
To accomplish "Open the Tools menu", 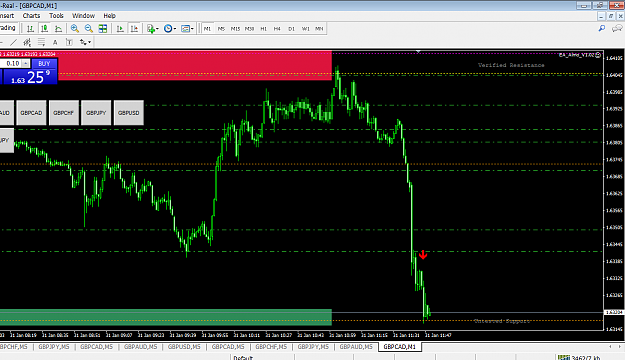I will [56, 16].
